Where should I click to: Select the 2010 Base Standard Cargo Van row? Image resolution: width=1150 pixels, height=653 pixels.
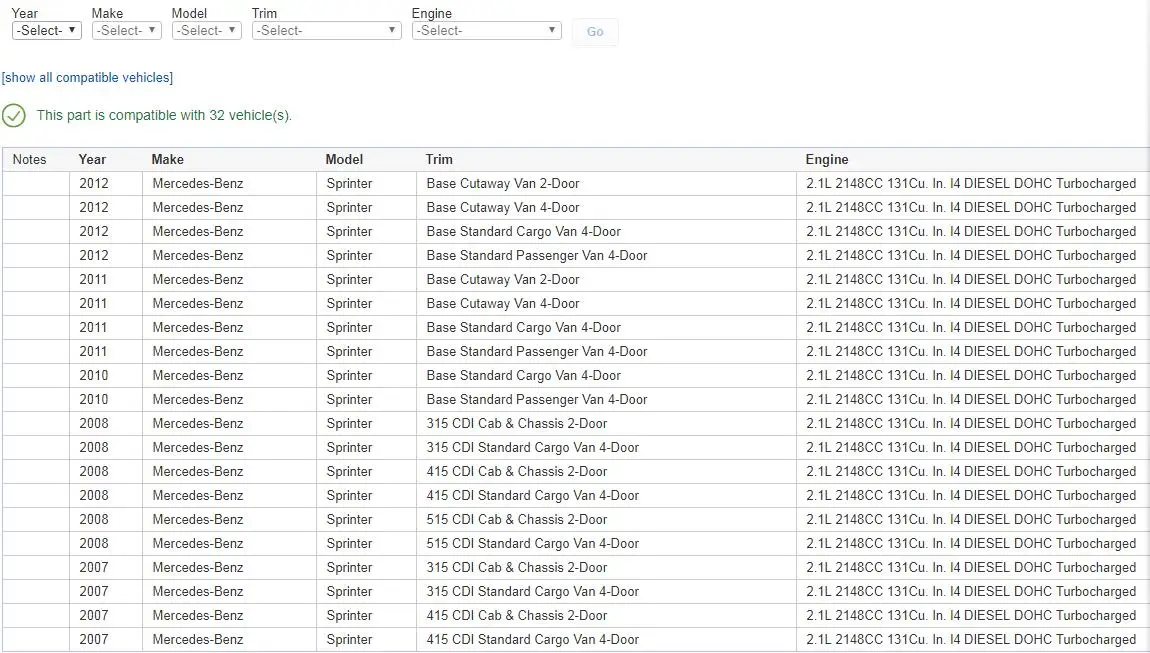pos(576,376)
